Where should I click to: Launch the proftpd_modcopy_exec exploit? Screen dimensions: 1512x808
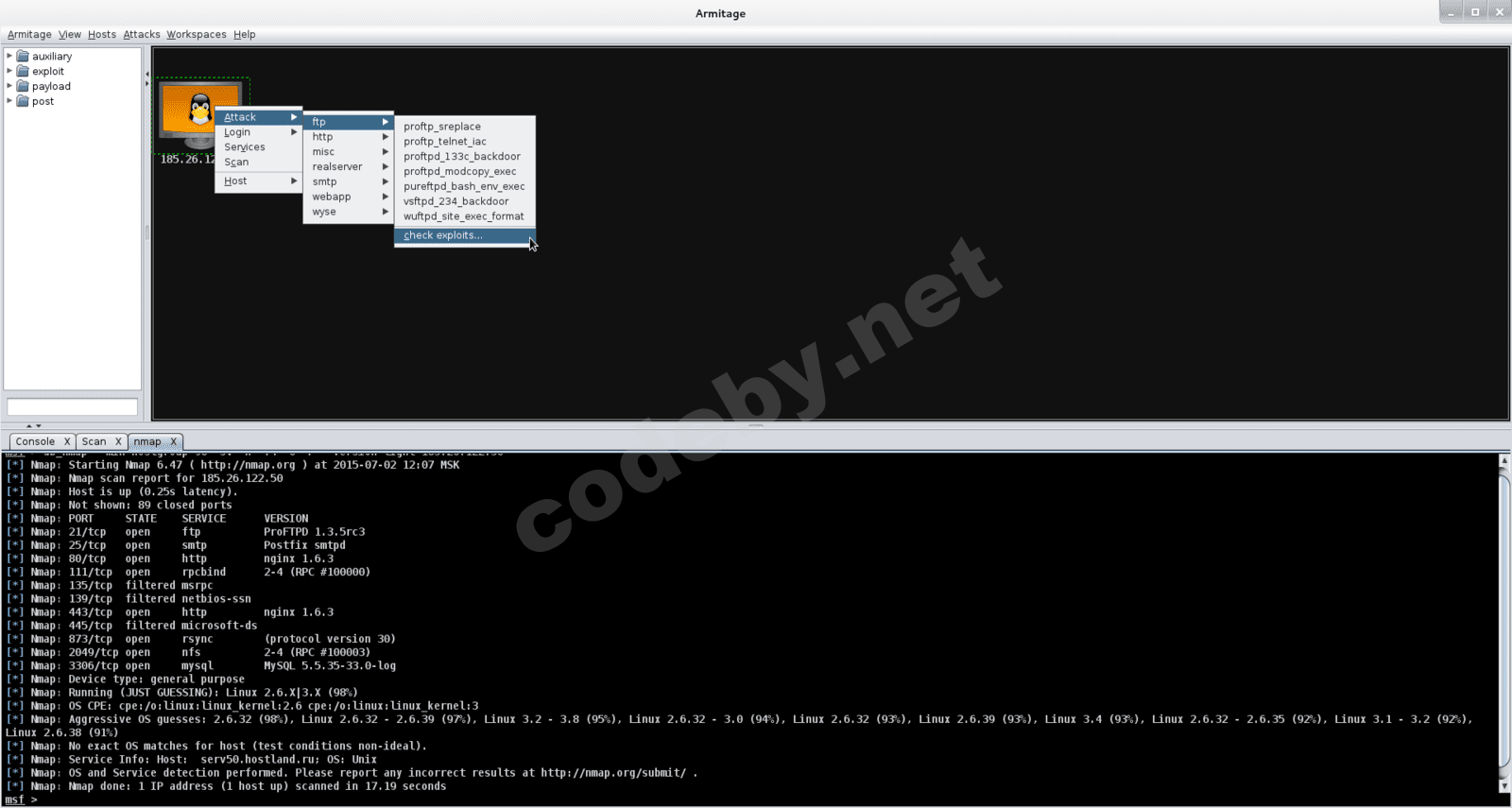pos(465,172)
